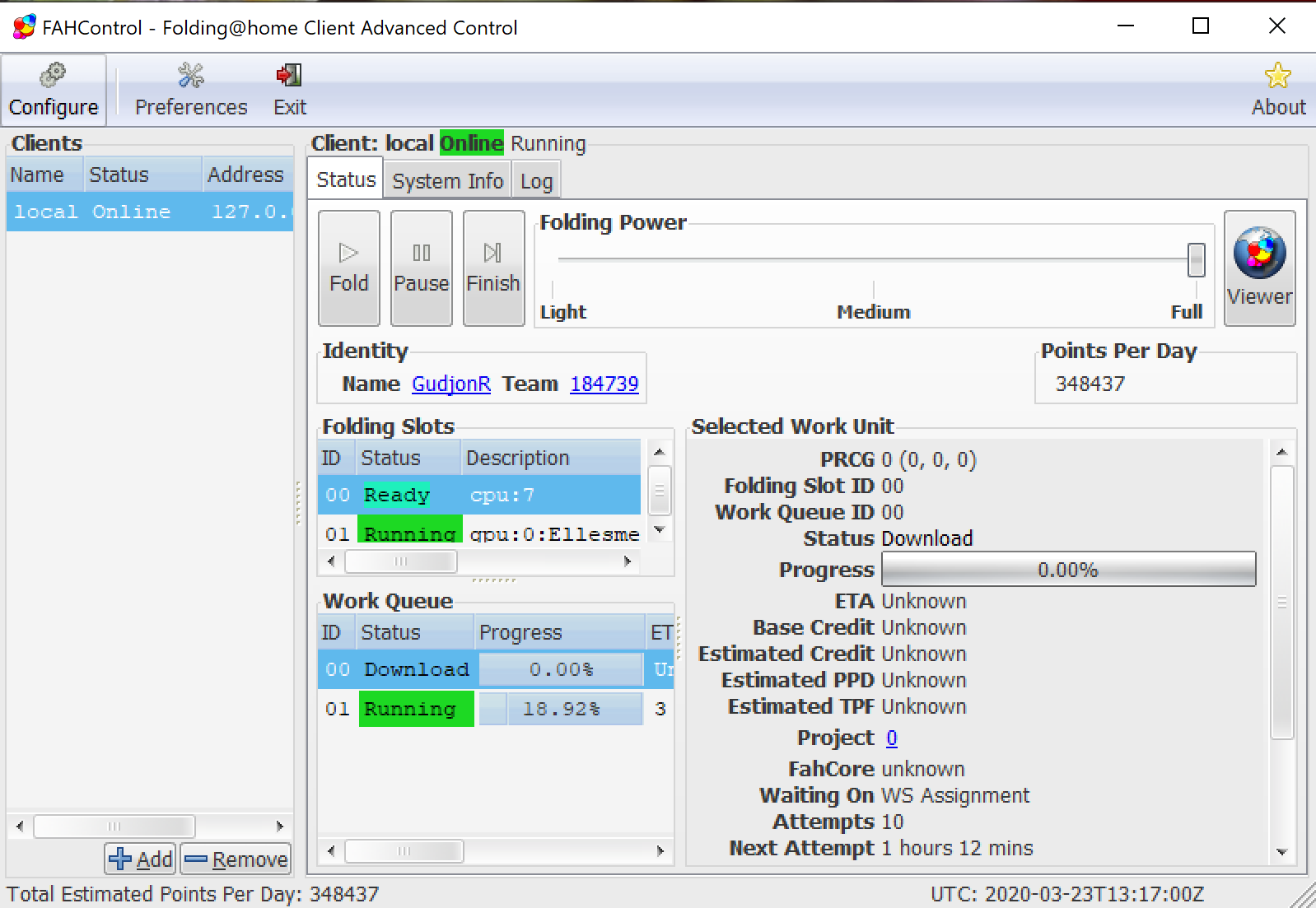Viewport: 1316px width, 908px height.
Task: Open the GudjonR user name link
Action: [450, 384]
